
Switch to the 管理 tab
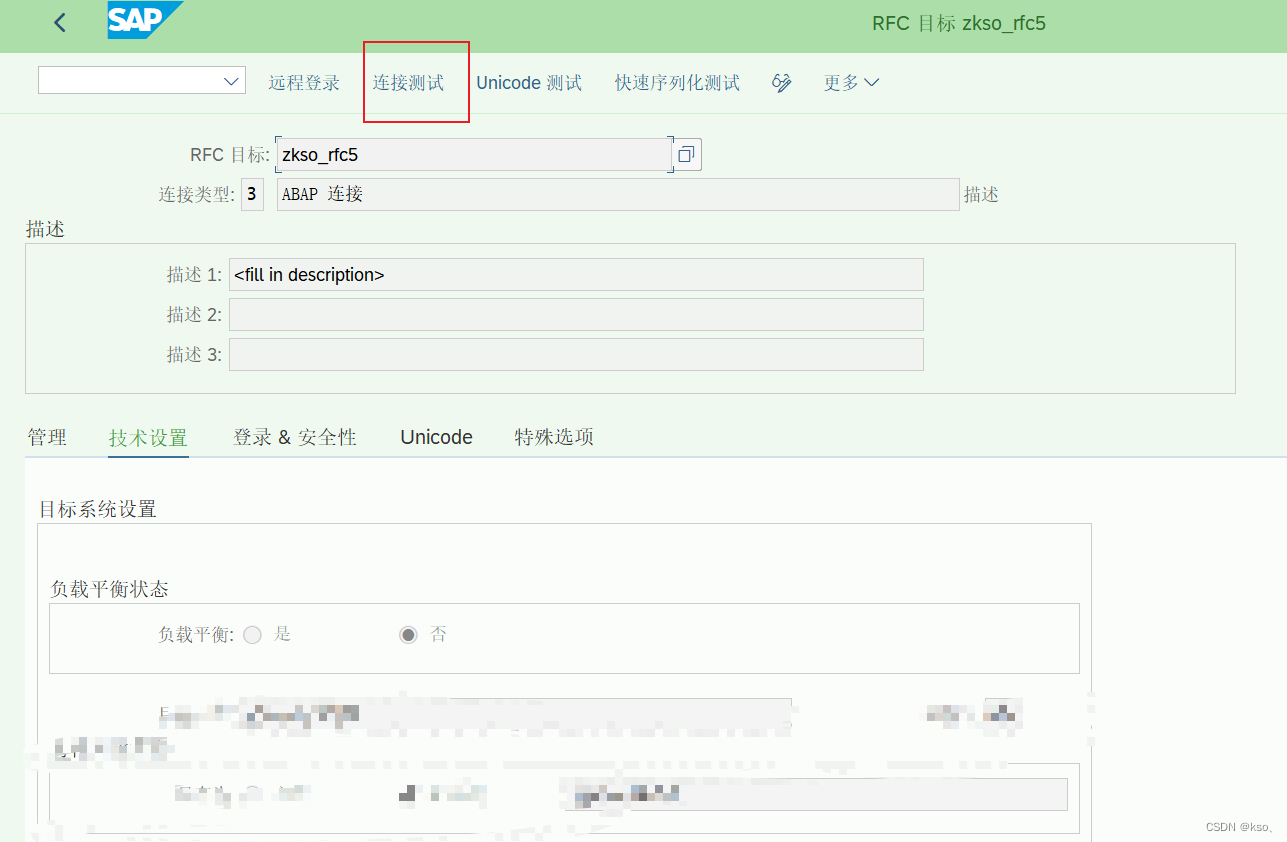pyautogui.click(x=47, y=437)
